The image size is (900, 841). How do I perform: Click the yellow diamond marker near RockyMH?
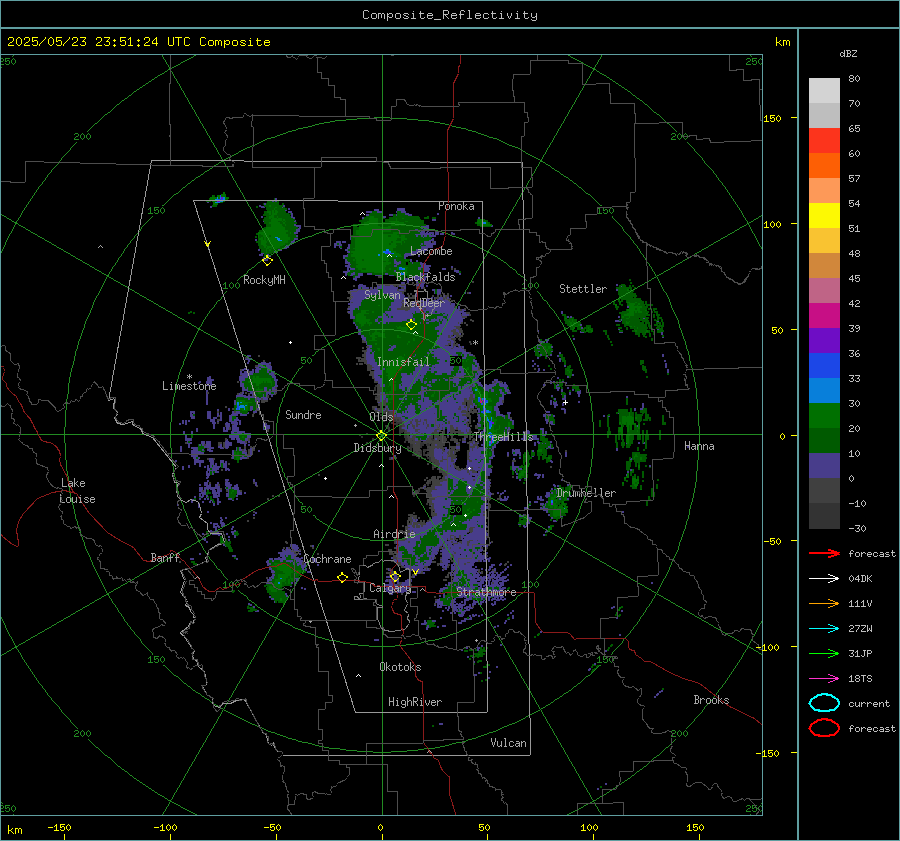(267, 261)
